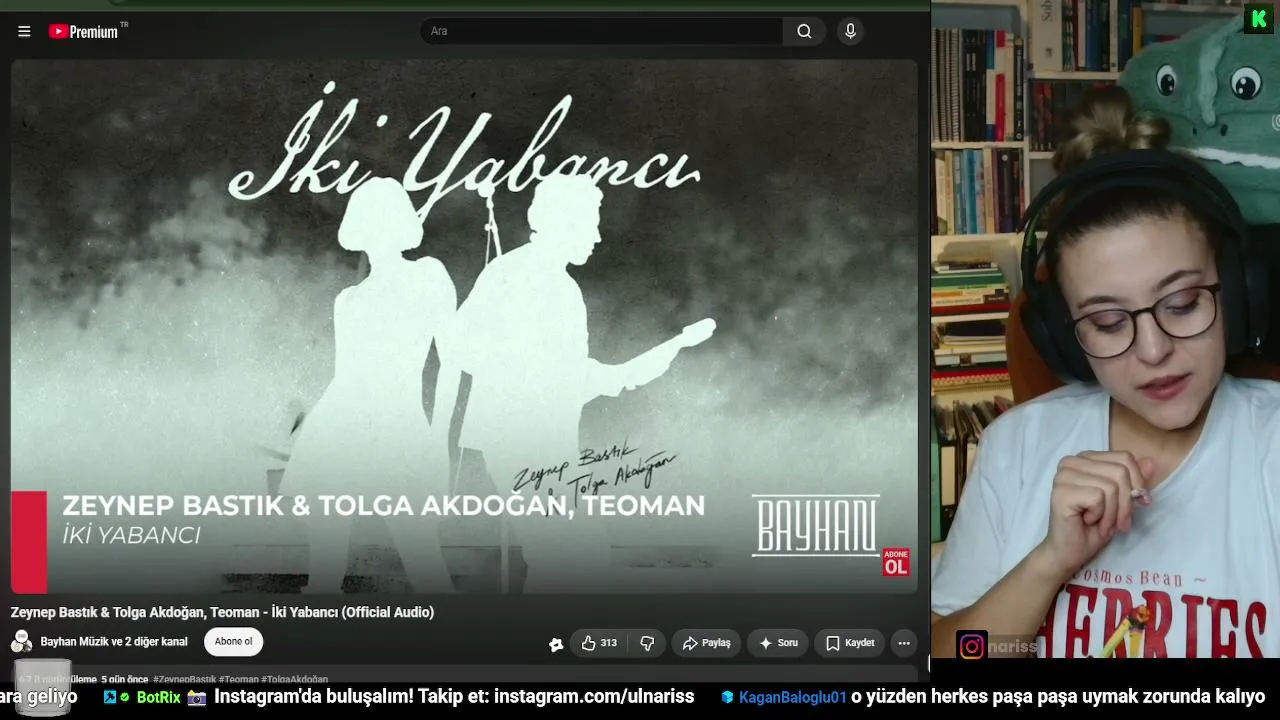Open the 'Soru' ask button
This screenshot has height=720, width=1280.
777,643
